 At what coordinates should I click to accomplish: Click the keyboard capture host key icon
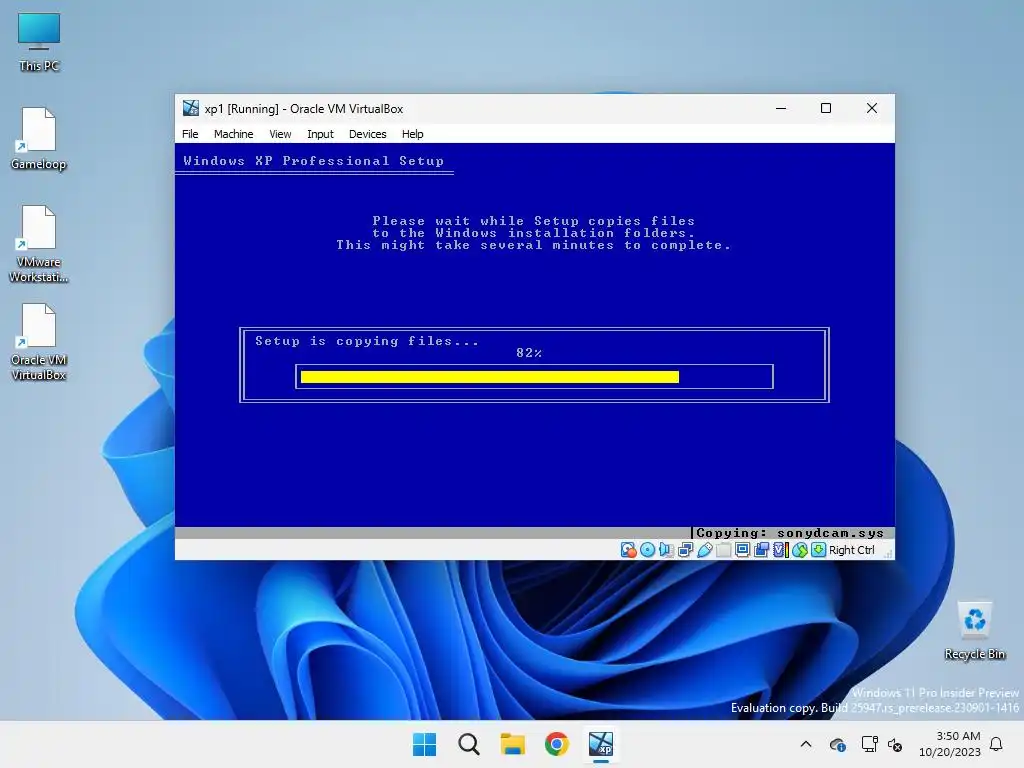coord(818,550)
